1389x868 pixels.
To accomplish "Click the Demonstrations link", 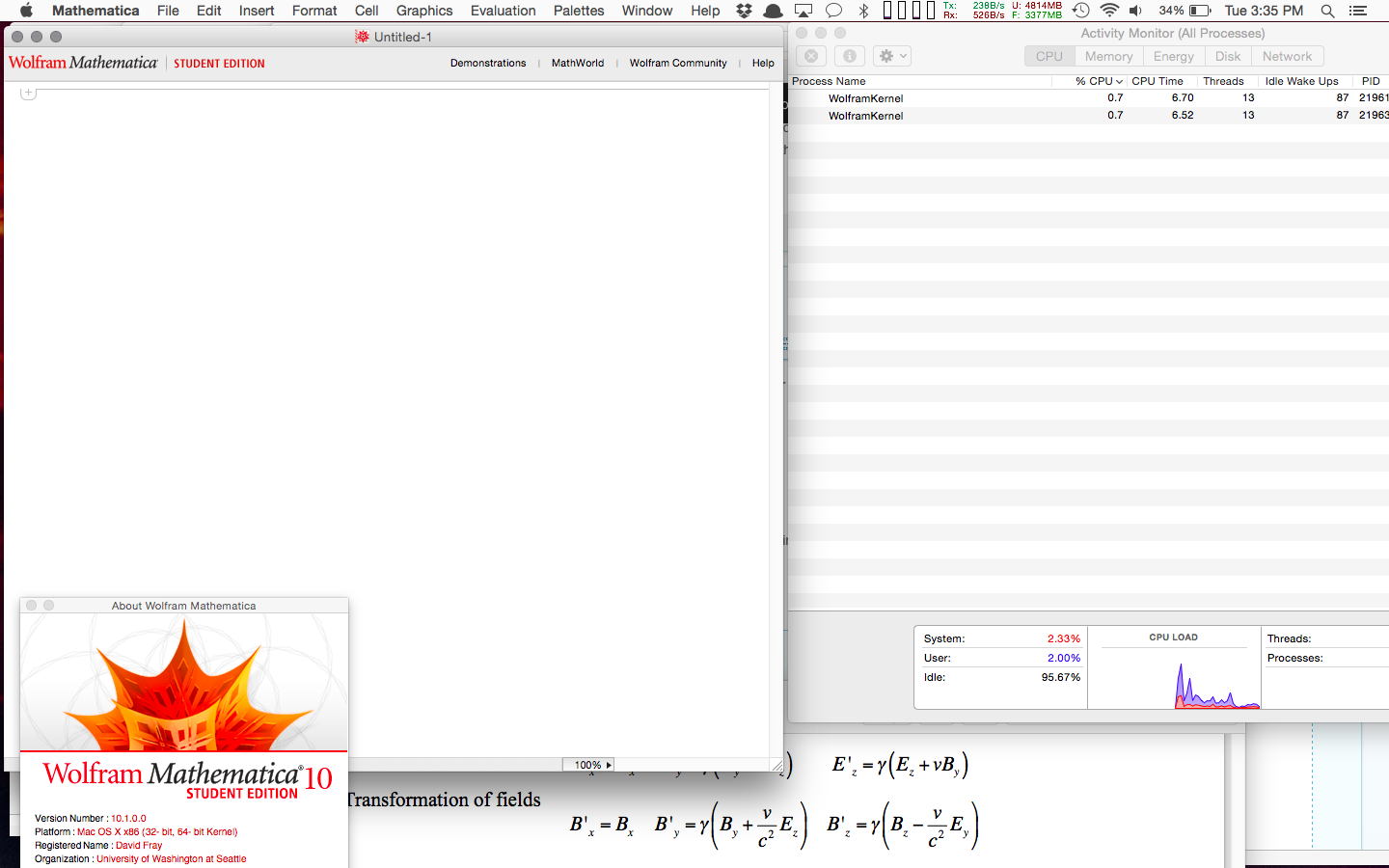I will pyautogui.click(x=488, y=63).
